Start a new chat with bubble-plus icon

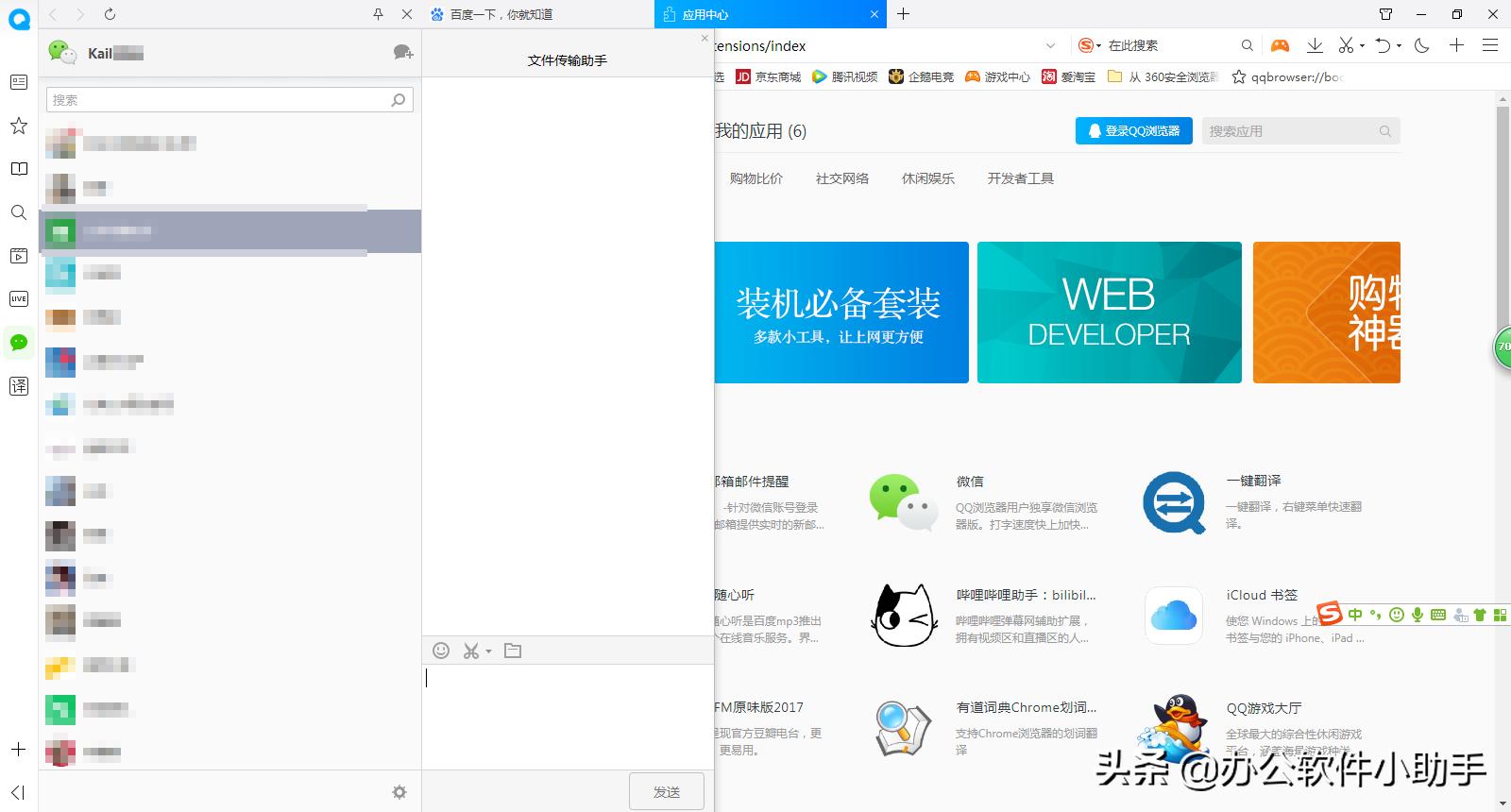tap(403, 52)
